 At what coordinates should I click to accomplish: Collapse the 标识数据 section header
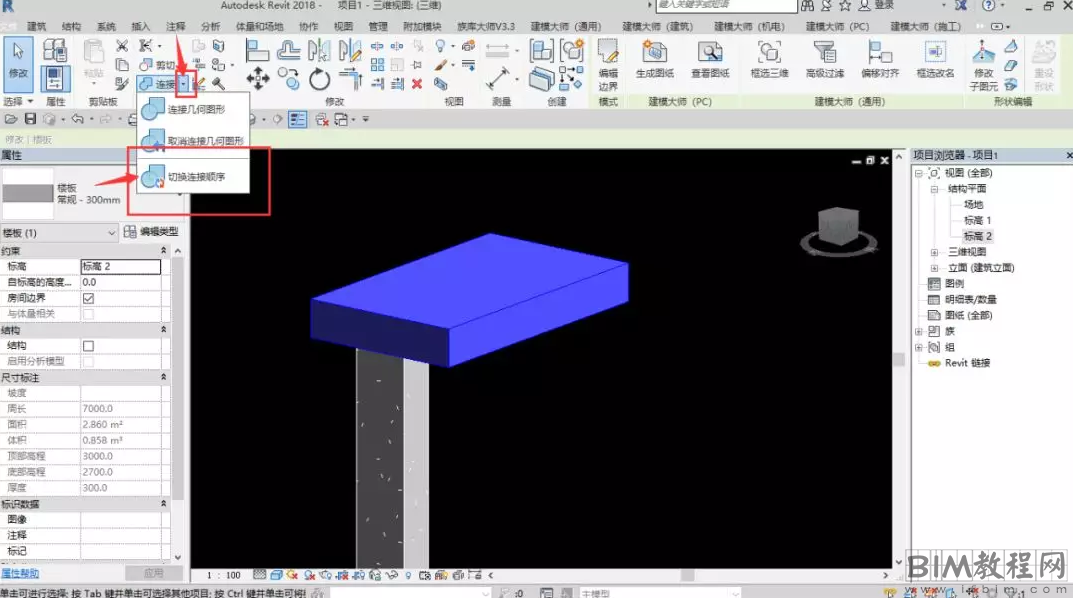pyautogui.click(x=164, y=504)
